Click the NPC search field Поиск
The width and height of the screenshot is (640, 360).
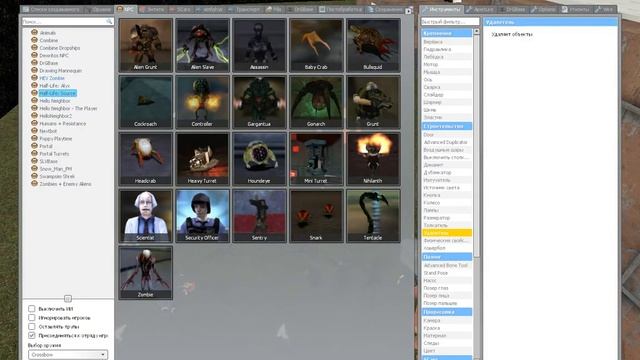point(68,21)
